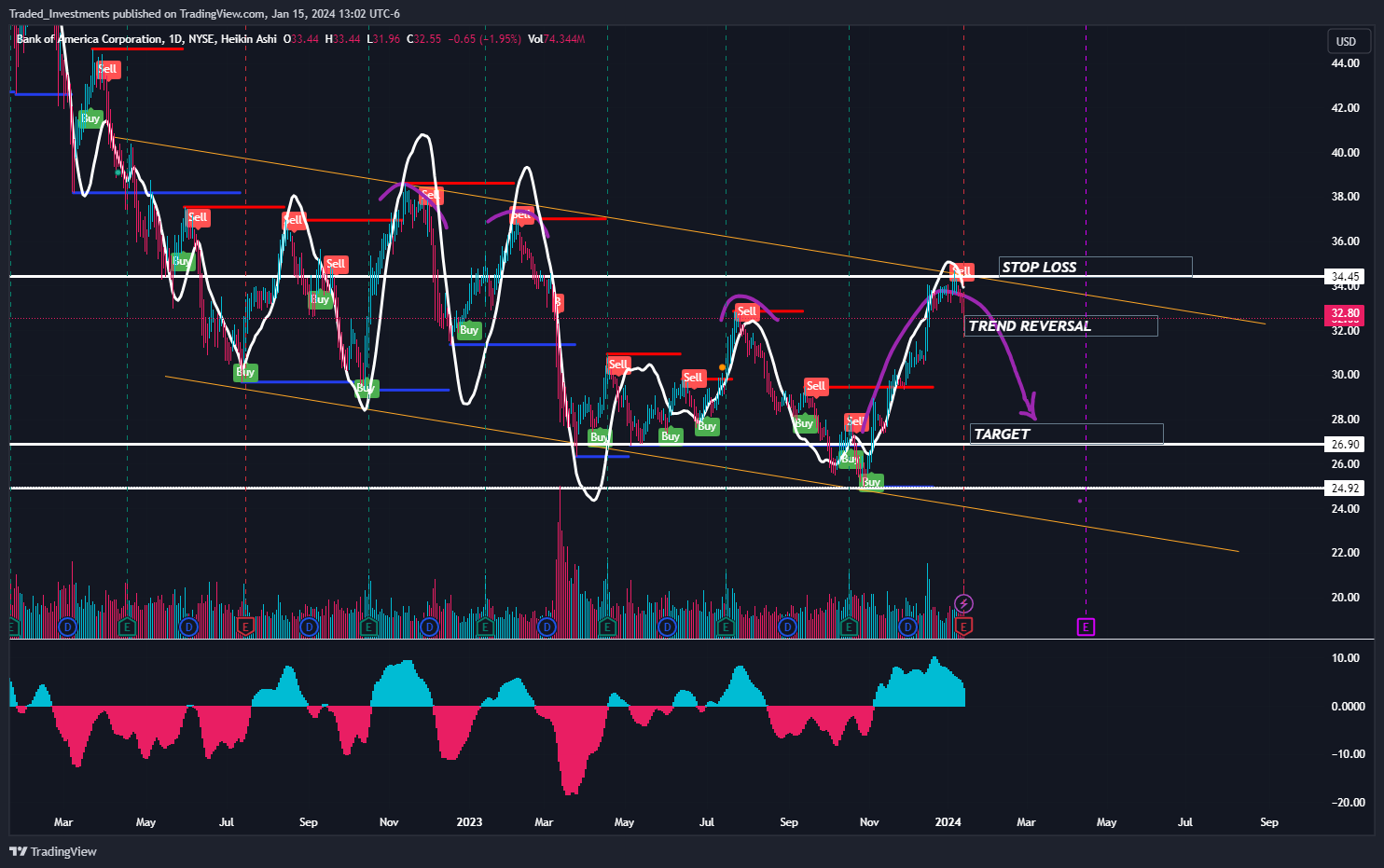Open the USD currency selector
This screenshot has height=868, width=1384.
coord(1349,41)
